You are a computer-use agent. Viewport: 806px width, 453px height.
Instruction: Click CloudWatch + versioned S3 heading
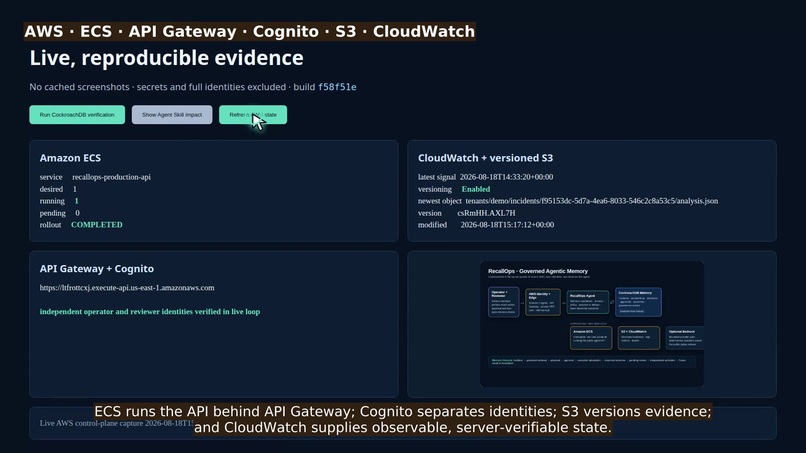pos(485,158)
